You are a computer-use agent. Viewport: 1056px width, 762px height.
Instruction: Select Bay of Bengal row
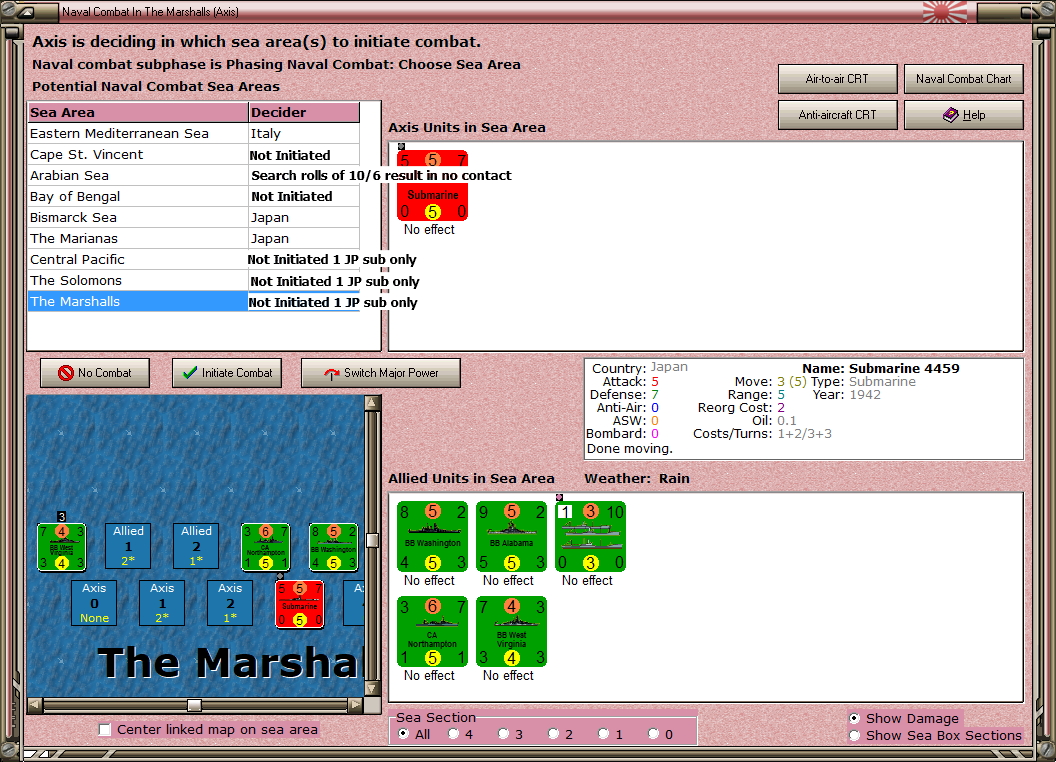pos(194,196)
